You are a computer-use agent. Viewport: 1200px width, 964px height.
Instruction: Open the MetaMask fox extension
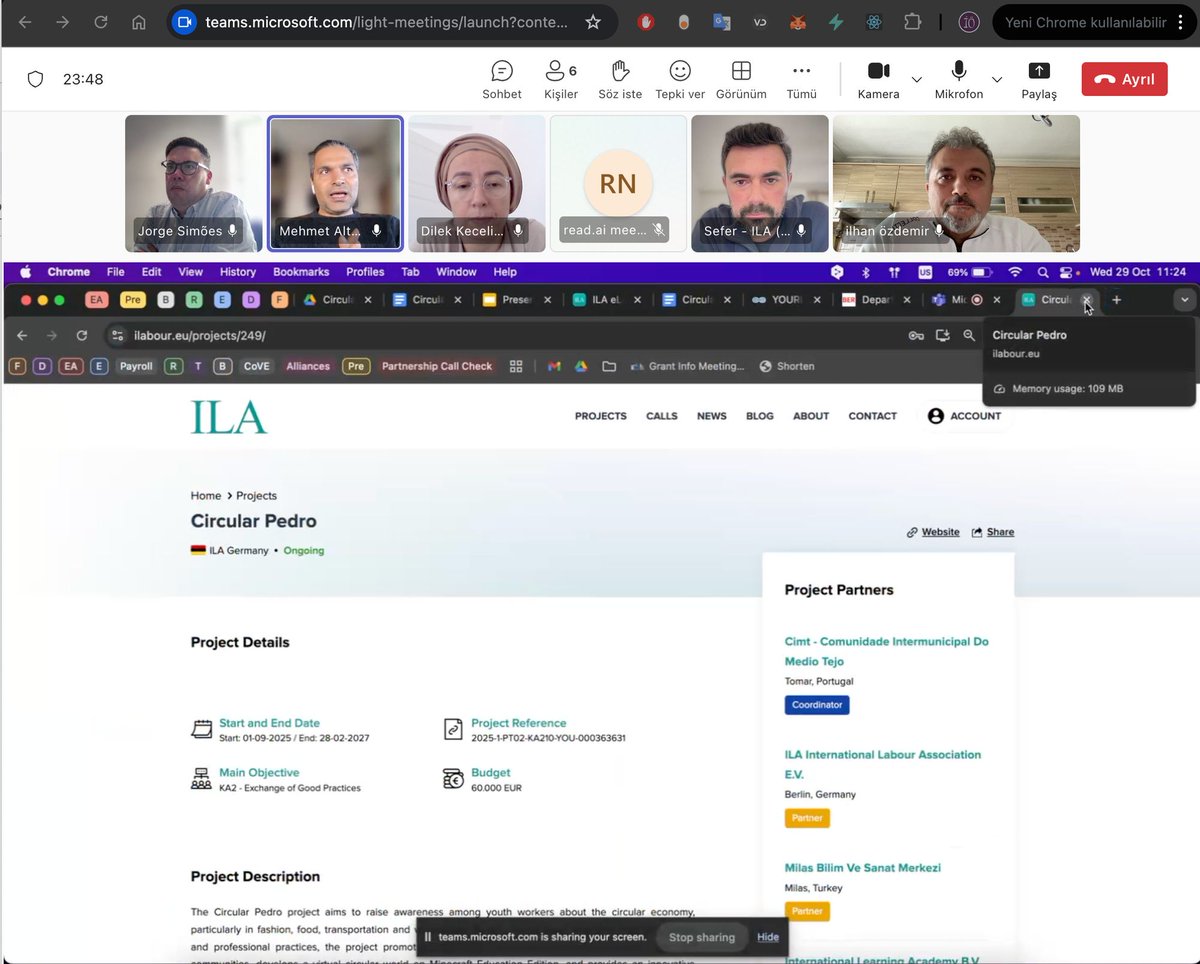coord(797,22)
